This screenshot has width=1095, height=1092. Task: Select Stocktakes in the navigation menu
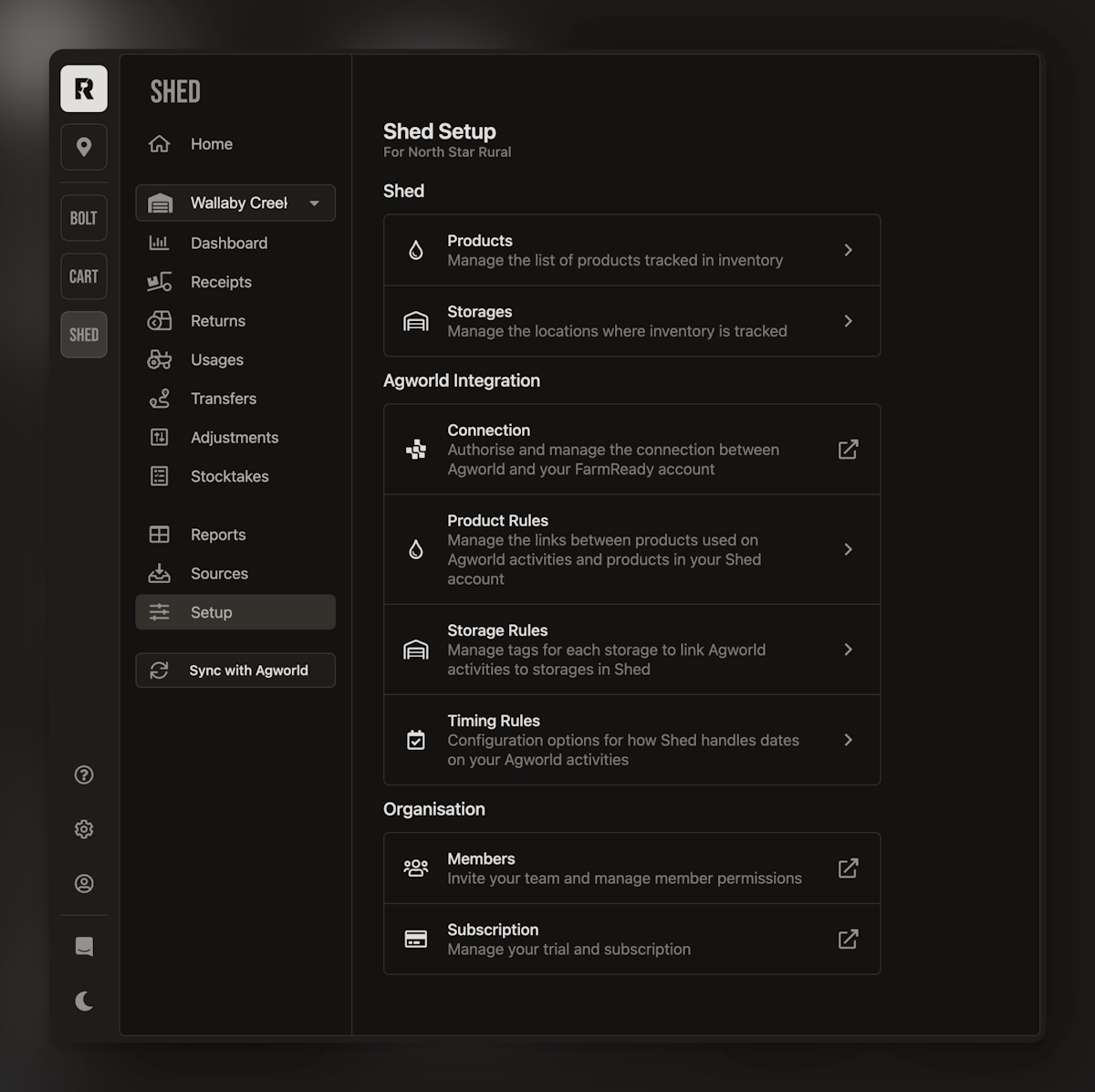[229, 476]
